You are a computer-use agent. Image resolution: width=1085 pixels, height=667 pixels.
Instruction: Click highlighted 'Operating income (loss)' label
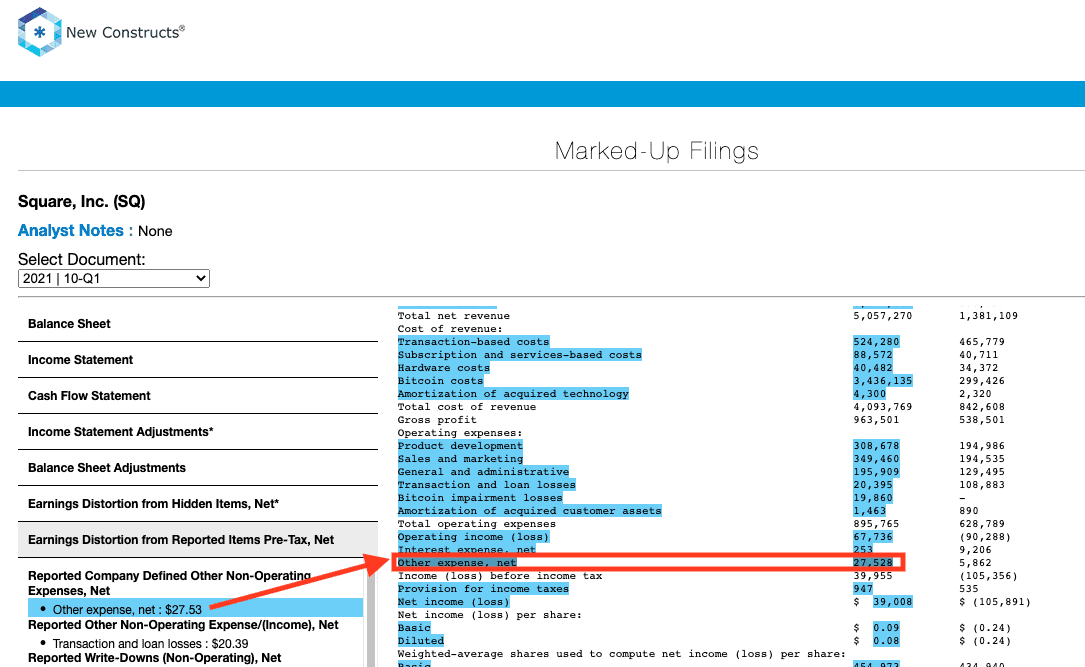pyautogui.click(x=473, y=537)
